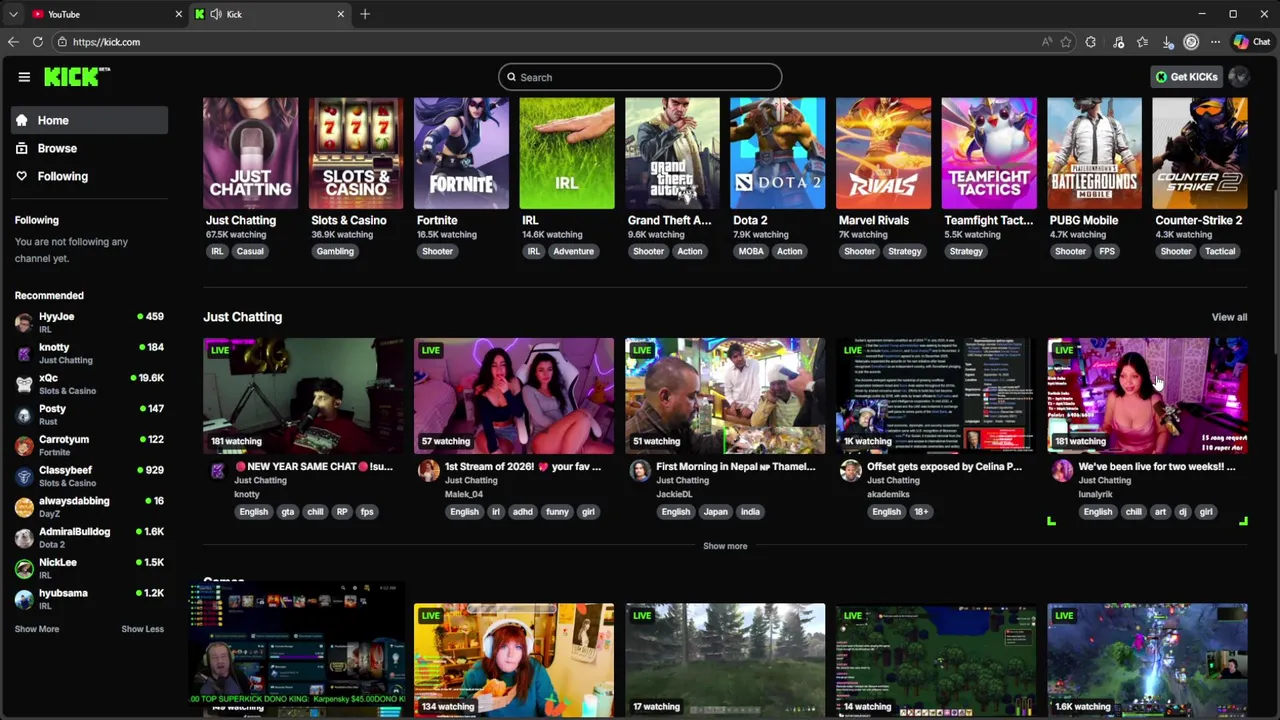
Task: Click the green Kick logo
Action: (76, 77)
